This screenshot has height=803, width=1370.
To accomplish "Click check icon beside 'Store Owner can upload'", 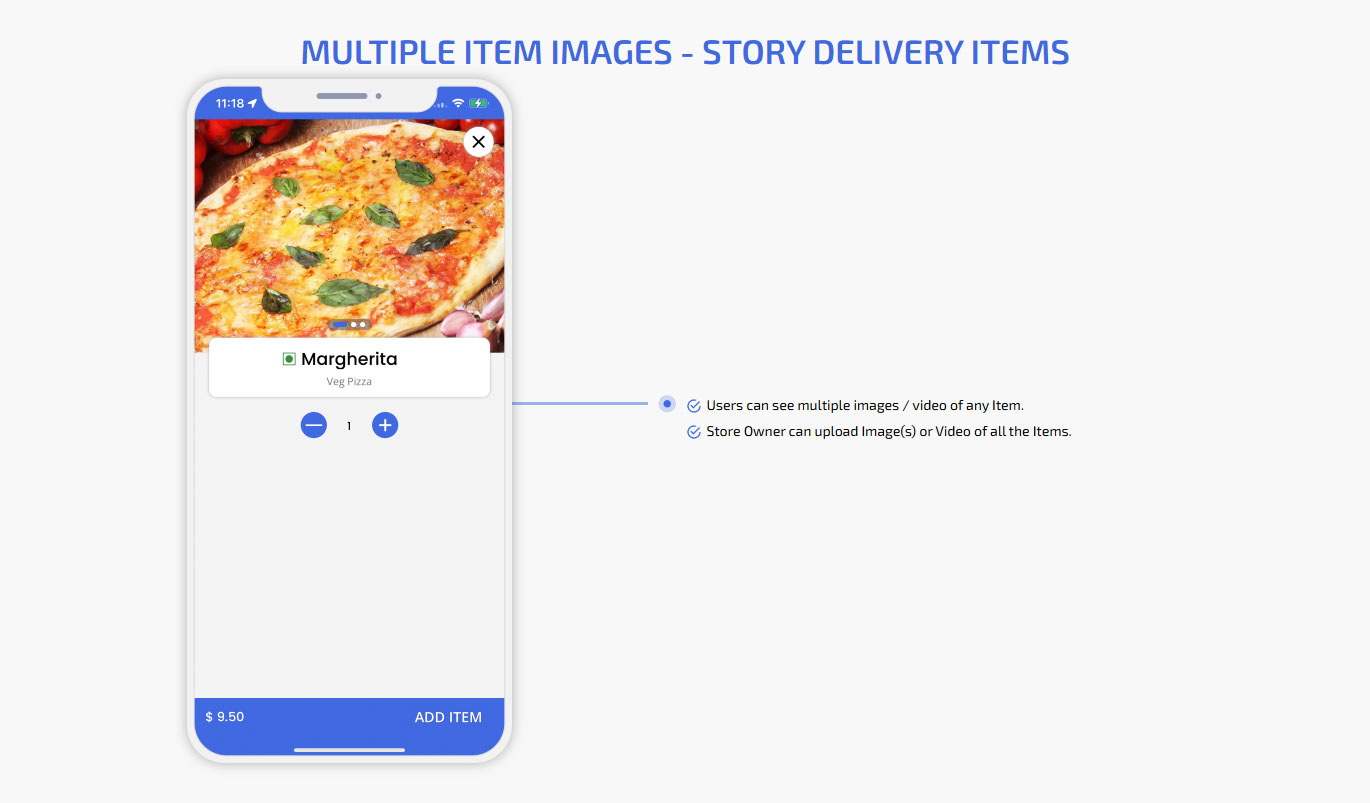I will point(694,432).
